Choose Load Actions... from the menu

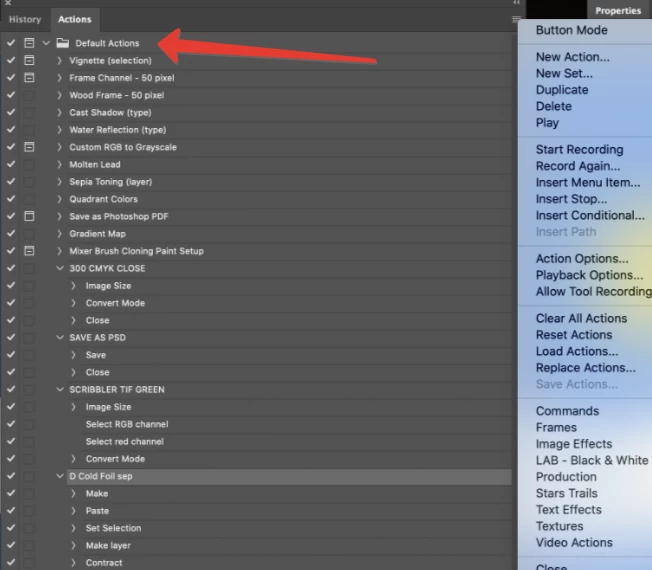tap(577, 351)
